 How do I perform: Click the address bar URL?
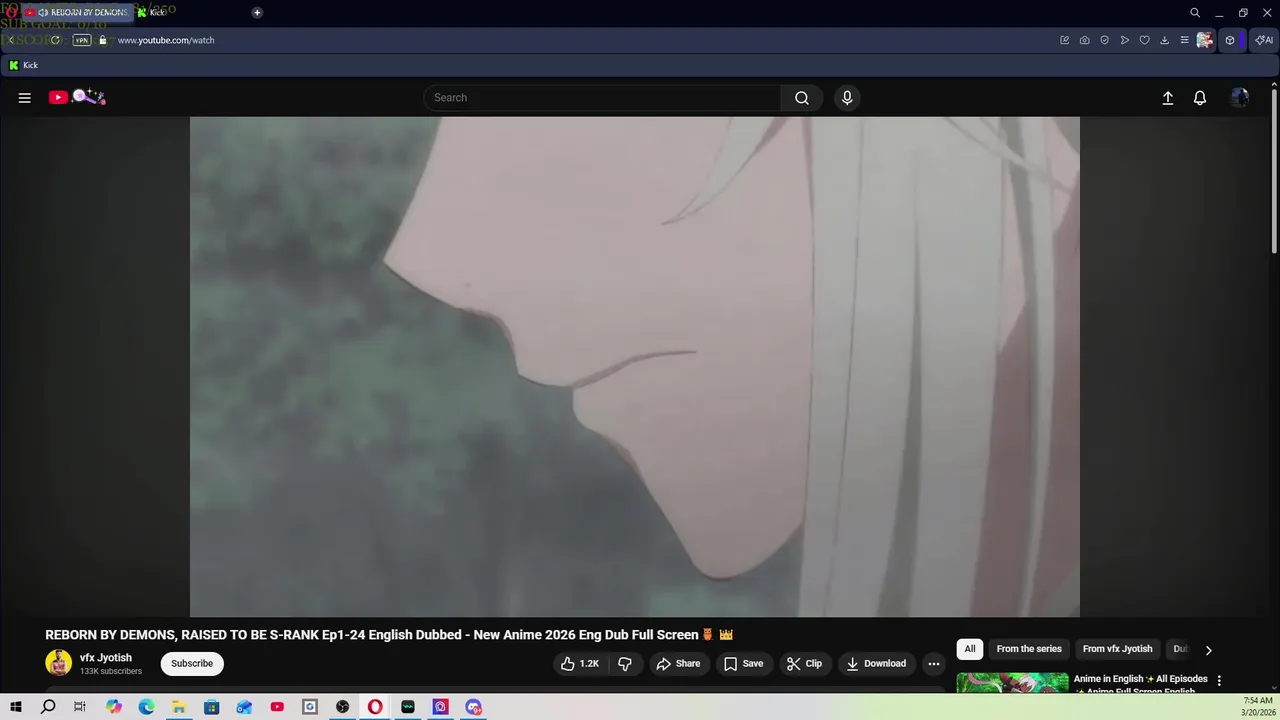click(166, 40)
